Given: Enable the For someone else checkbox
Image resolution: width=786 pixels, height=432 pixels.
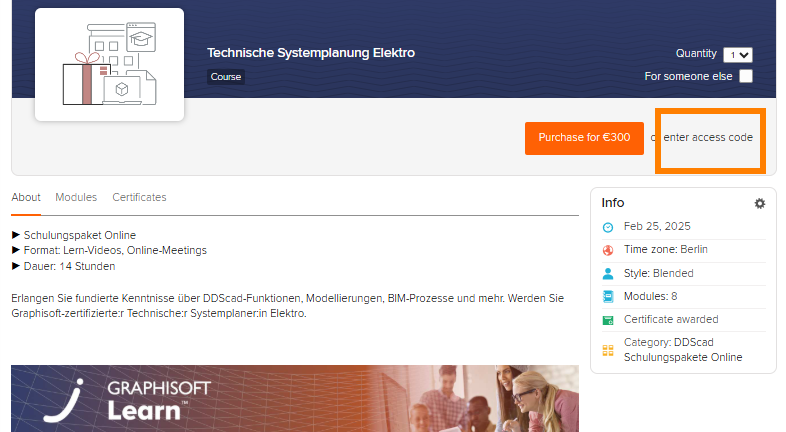Looking at the screenshot, I should [746, 76].
